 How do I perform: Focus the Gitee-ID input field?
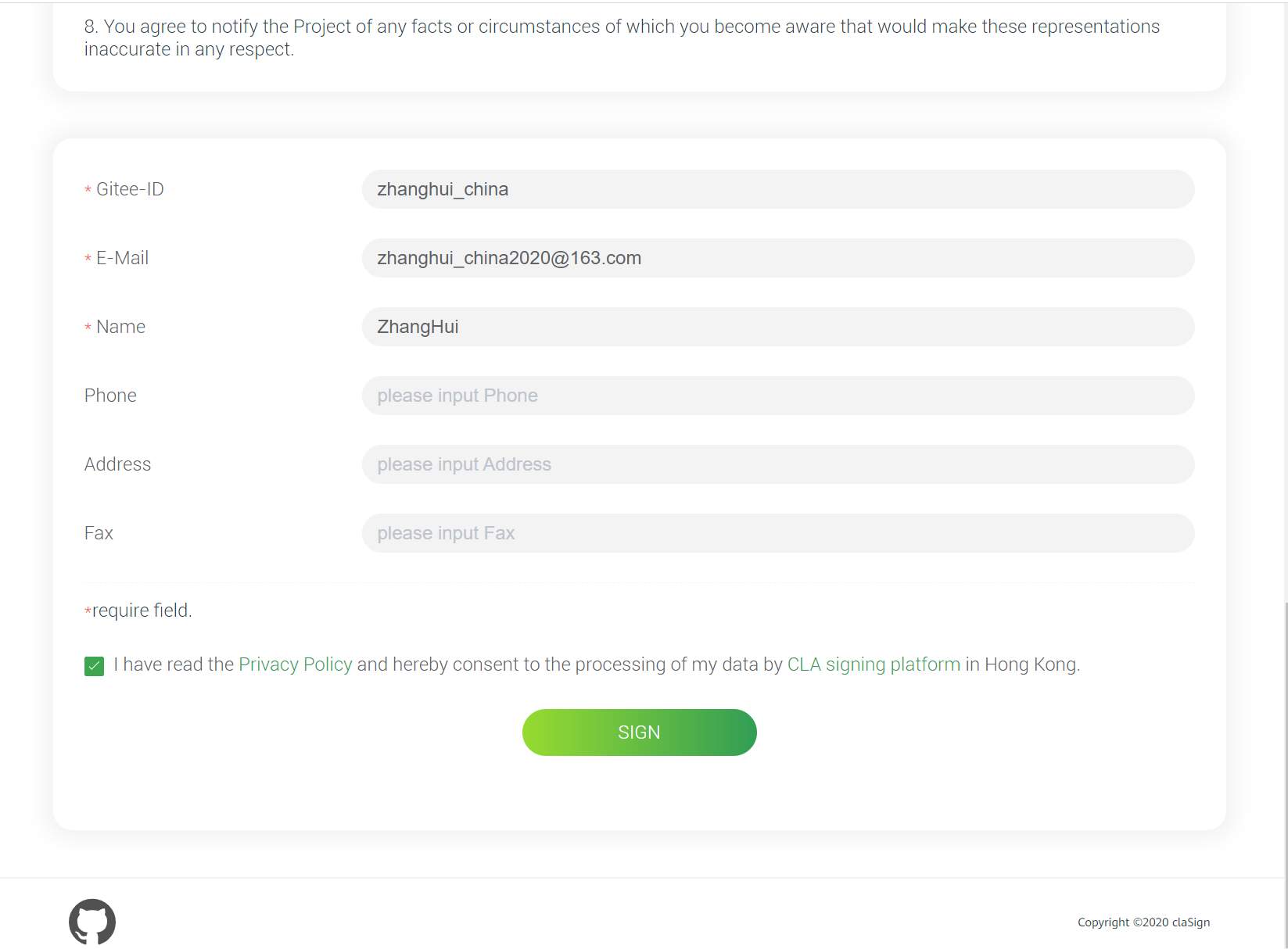777,189
